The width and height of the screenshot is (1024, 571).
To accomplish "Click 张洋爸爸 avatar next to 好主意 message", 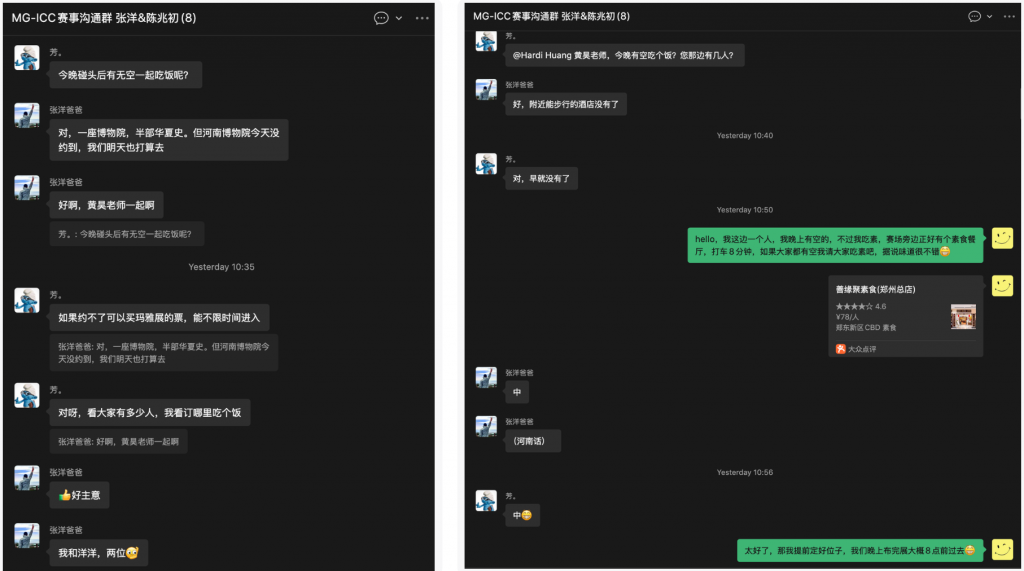I will tap(27, 478).
